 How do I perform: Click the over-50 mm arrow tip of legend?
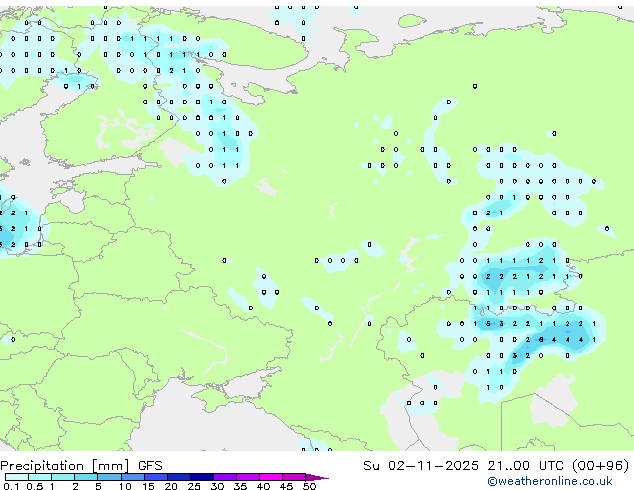coord(317,478)
